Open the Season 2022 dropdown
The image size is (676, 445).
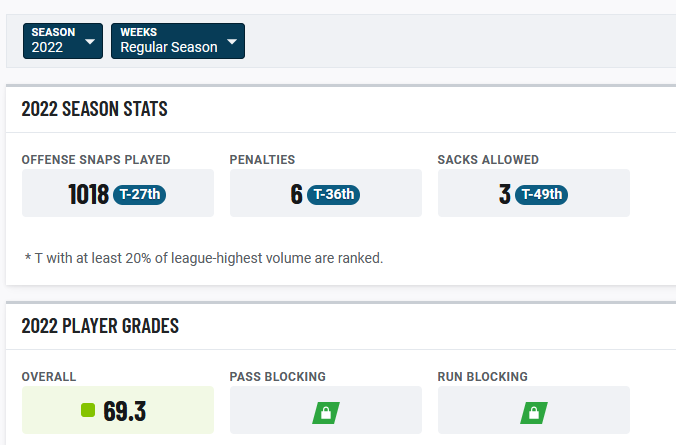click(62, 41)
